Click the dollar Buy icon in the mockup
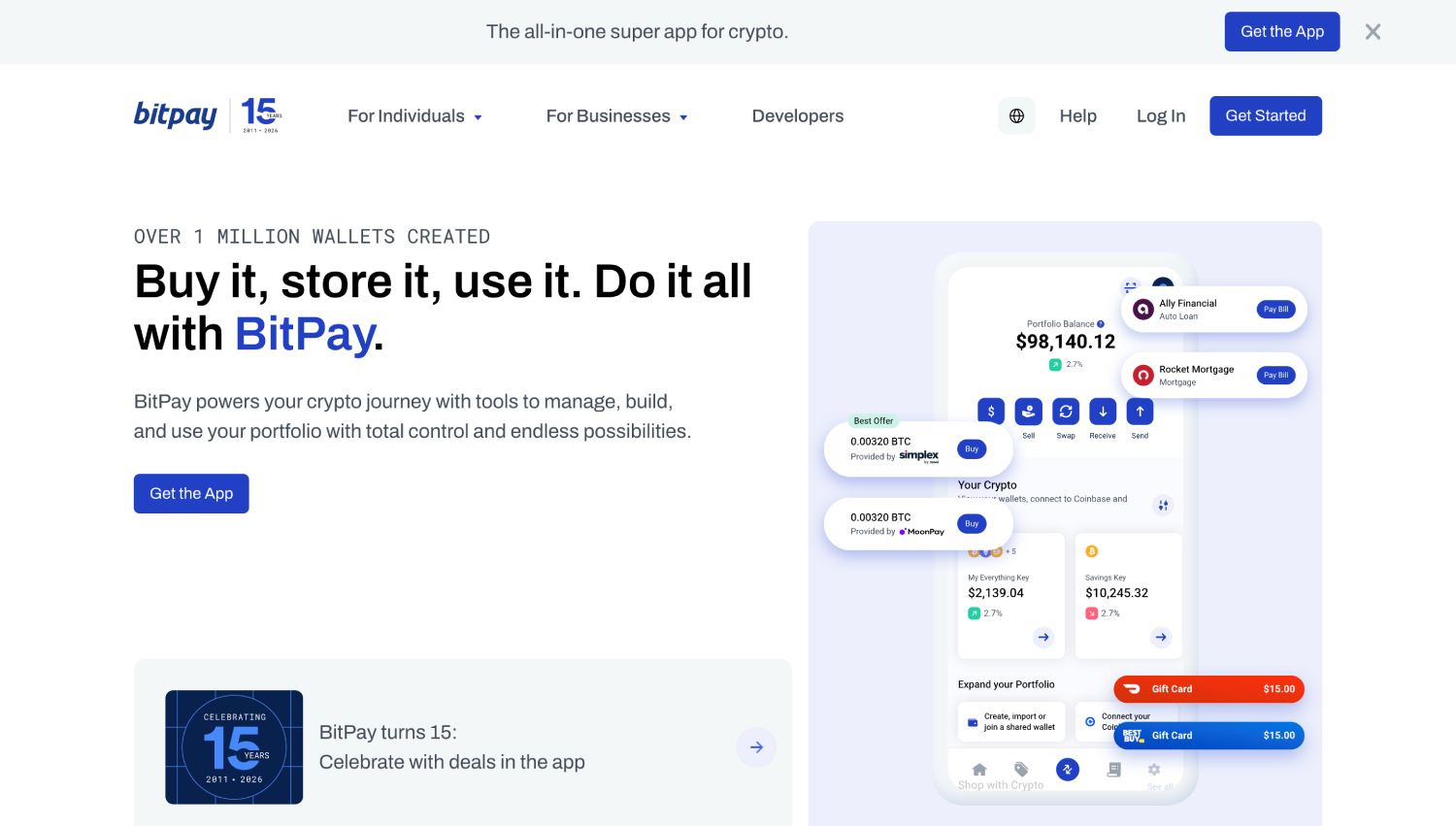Viewport: 1456px width, 826px height. pos(991,412)
